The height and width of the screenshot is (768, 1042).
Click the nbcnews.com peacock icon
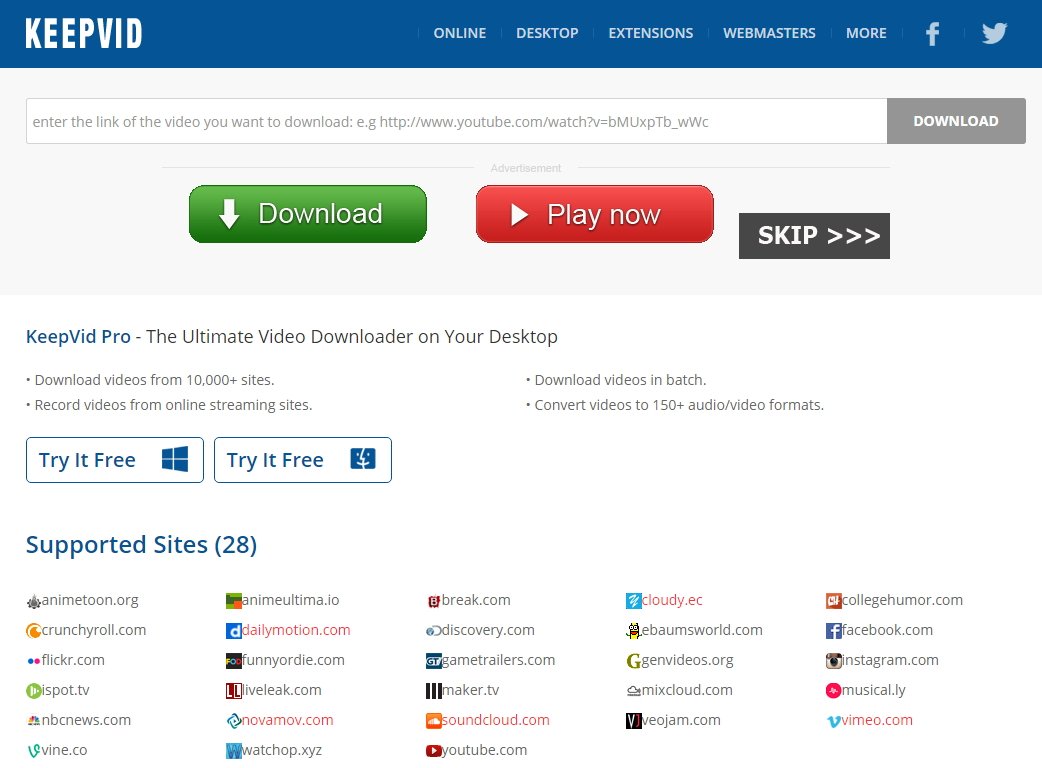33,721
